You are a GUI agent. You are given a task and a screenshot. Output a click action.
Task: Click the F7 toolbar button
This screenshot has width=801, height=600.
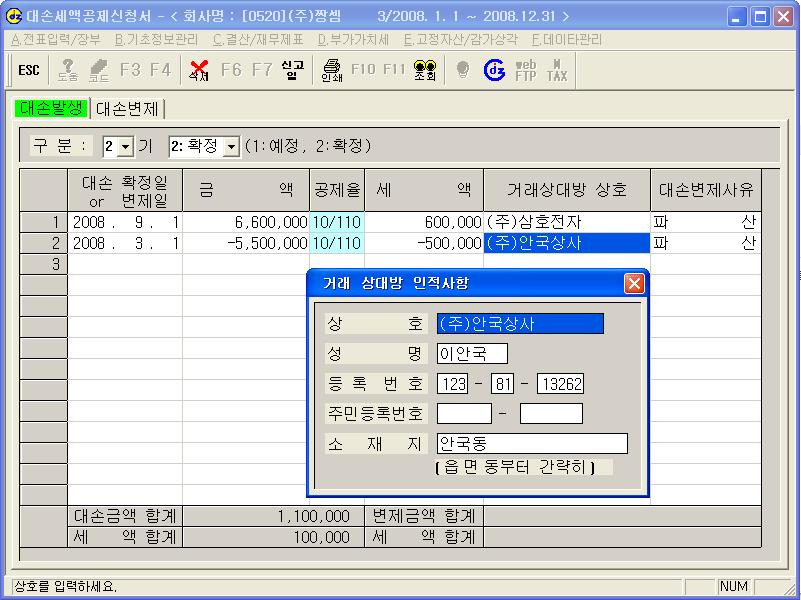tap(262, 69)
